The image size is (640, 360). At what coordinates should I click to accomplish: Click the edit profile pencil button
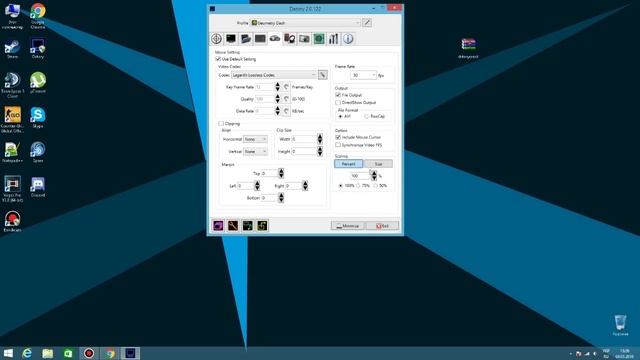[x=367, y=23]
